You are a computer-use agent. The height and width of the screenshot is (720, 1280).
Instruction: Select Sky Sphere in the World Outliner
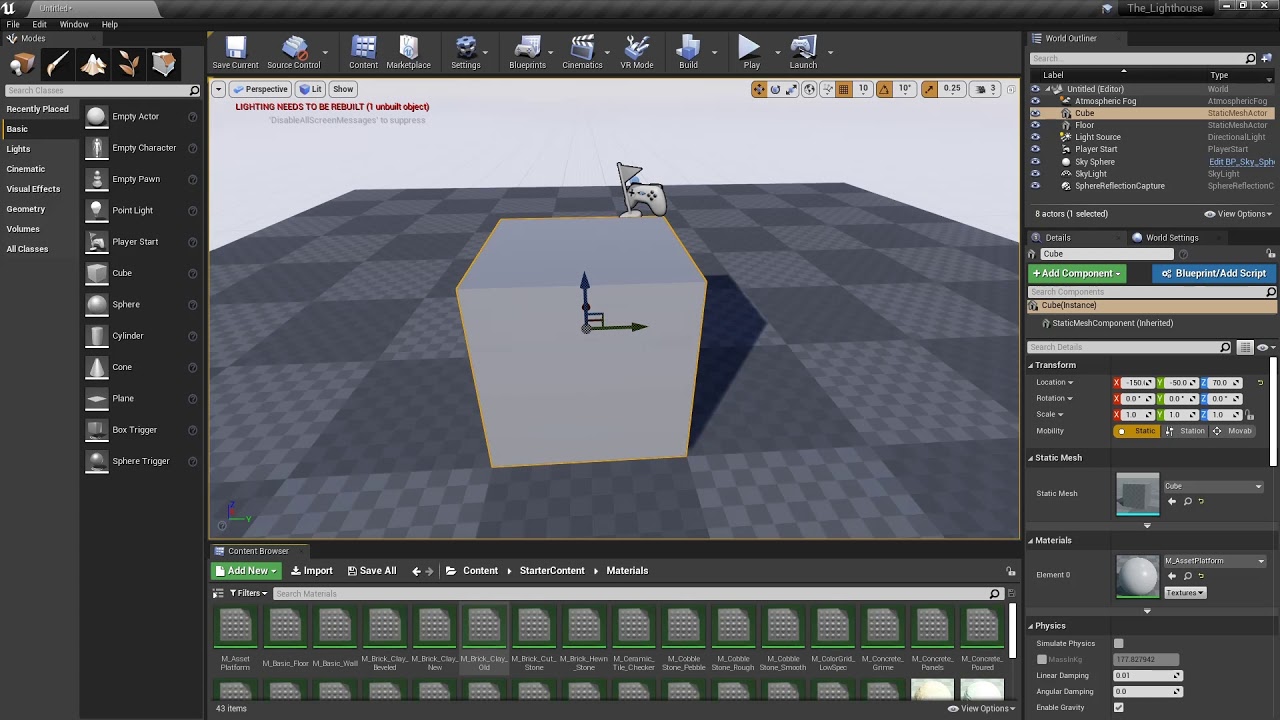tap(1095, 162)
